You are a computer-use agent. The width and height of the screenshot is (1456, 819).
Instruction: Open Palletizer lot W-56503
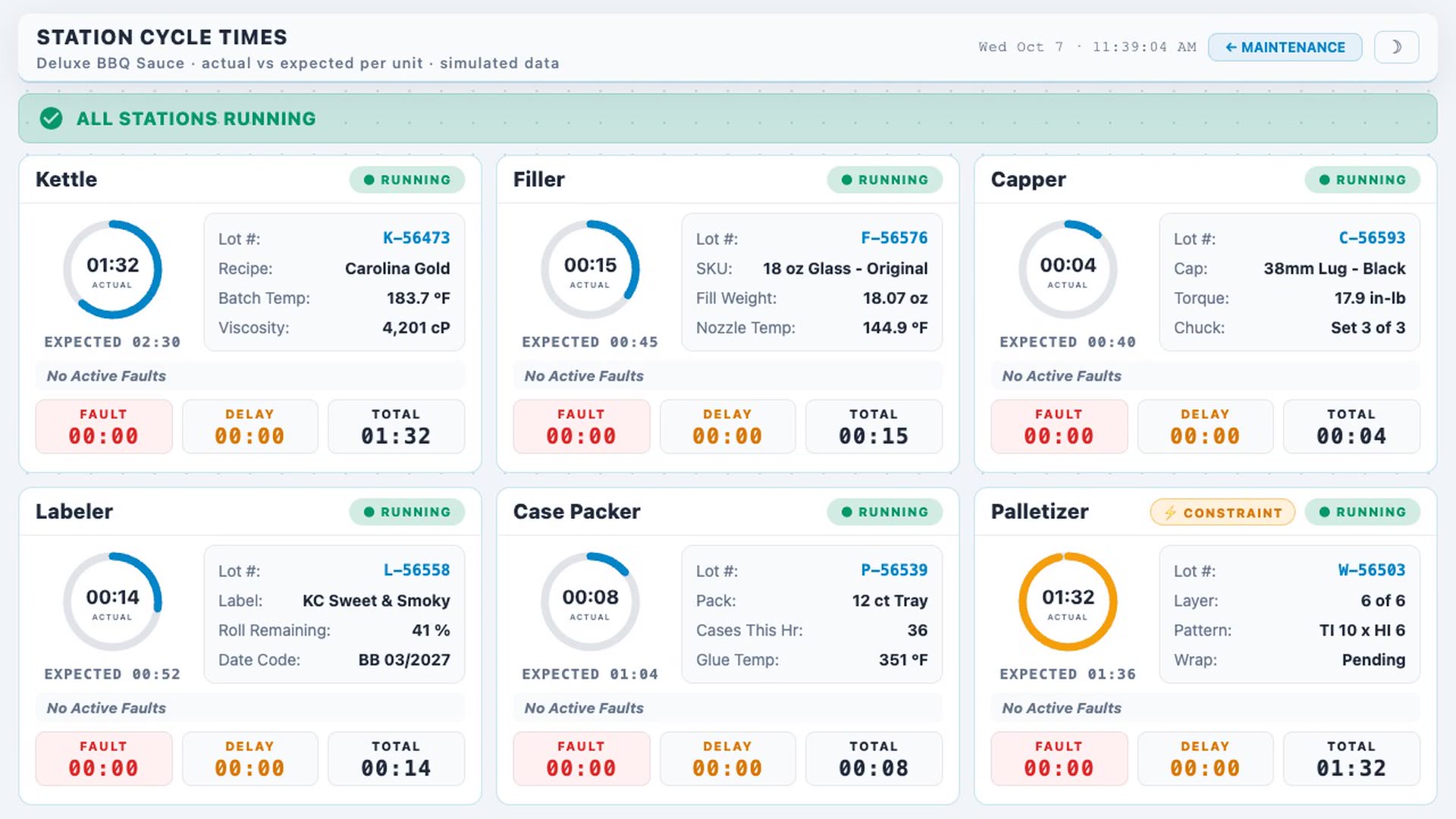click(1372, 570)
